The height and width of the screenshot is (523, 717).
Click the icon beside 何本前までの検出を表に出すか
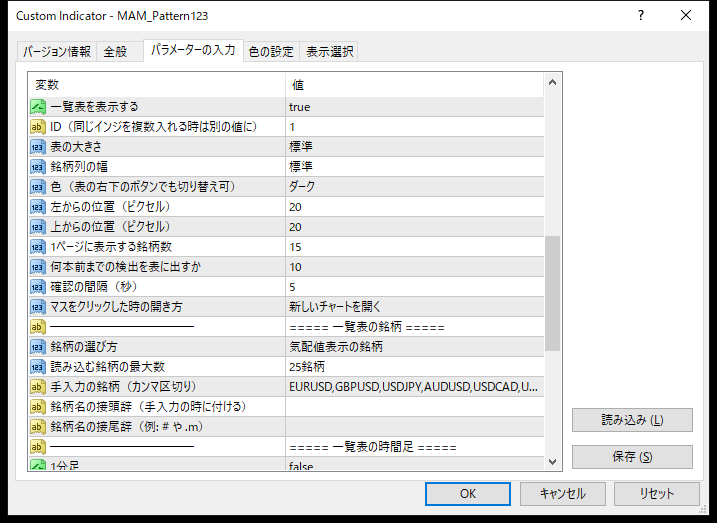[x=38, y=267]
